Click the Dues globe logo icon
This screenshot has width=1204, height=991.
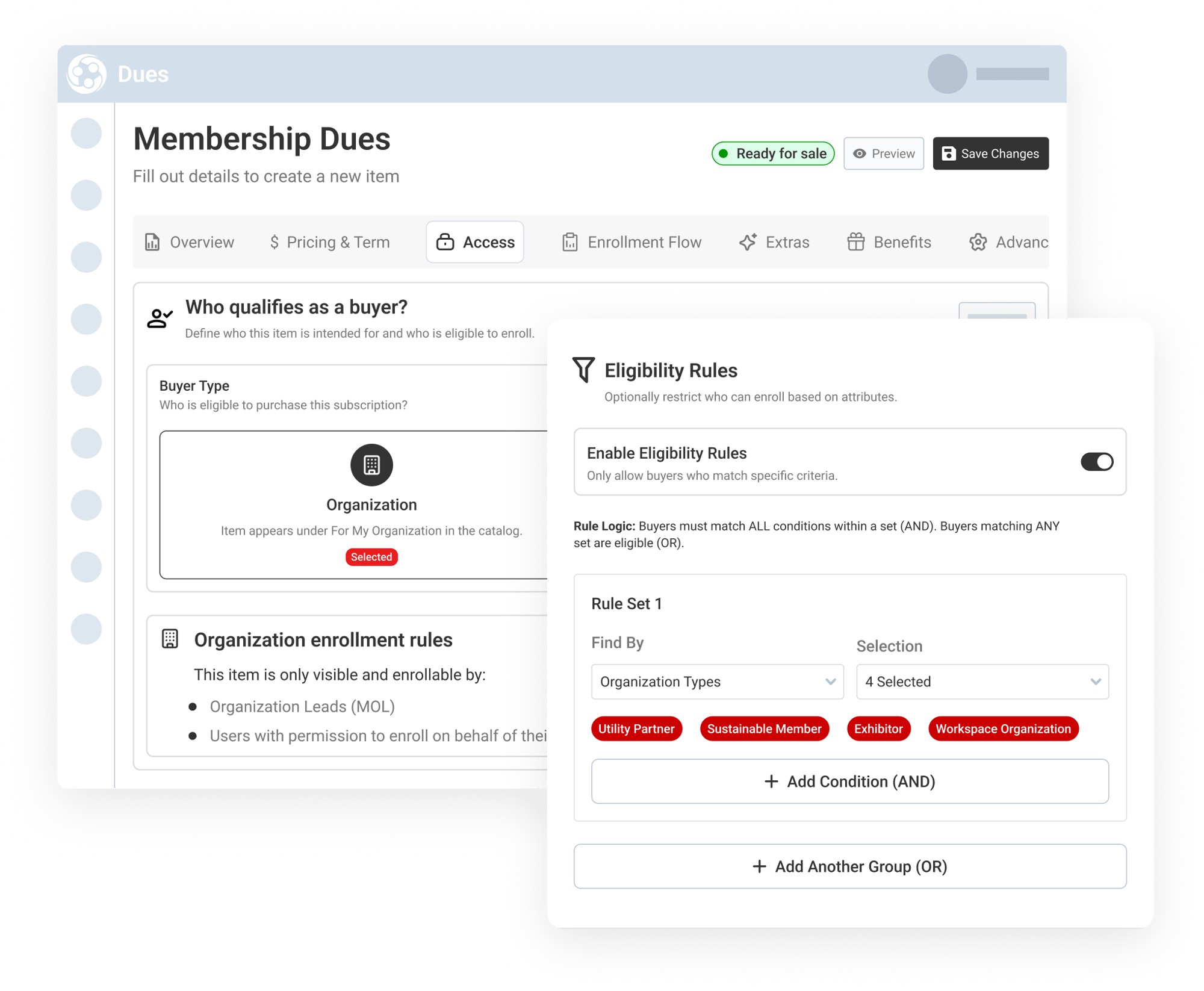coord(86,74)
